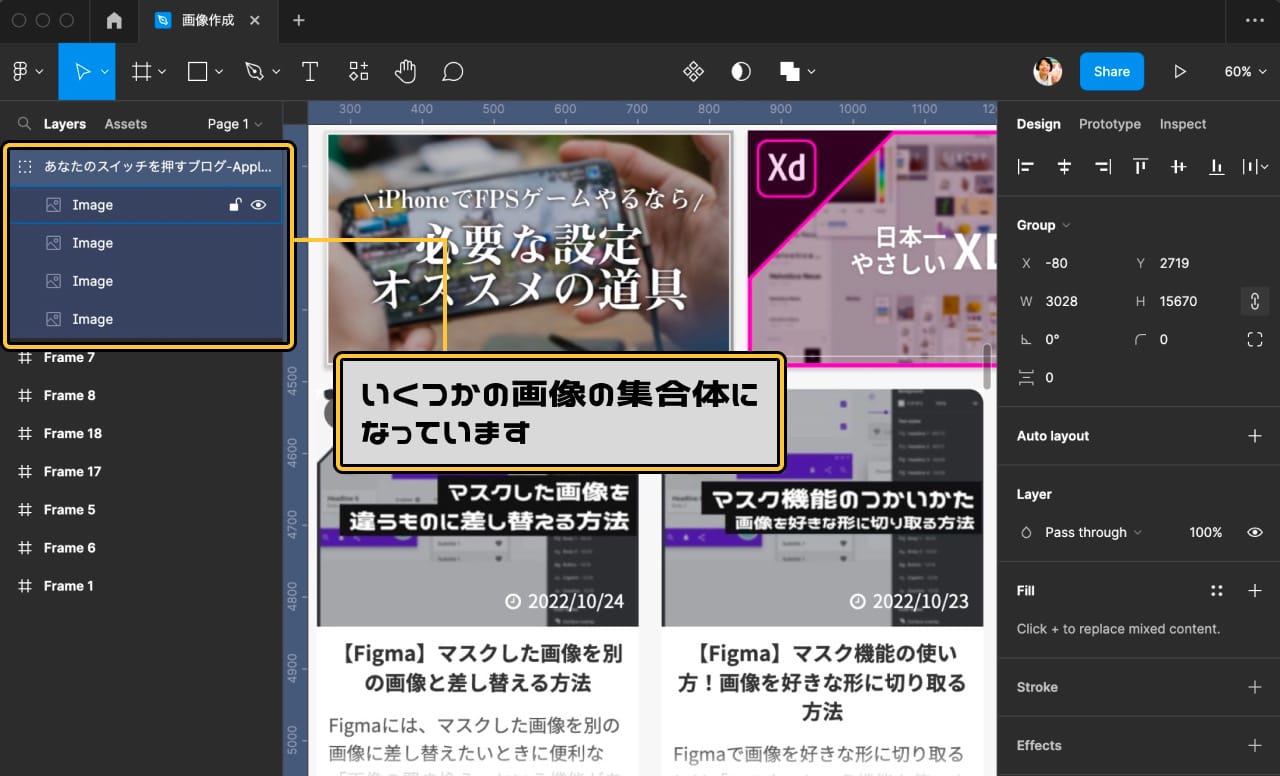Edit the layer opacity 100% field
Screen dimensions: 1280x776
[1206, 533]
